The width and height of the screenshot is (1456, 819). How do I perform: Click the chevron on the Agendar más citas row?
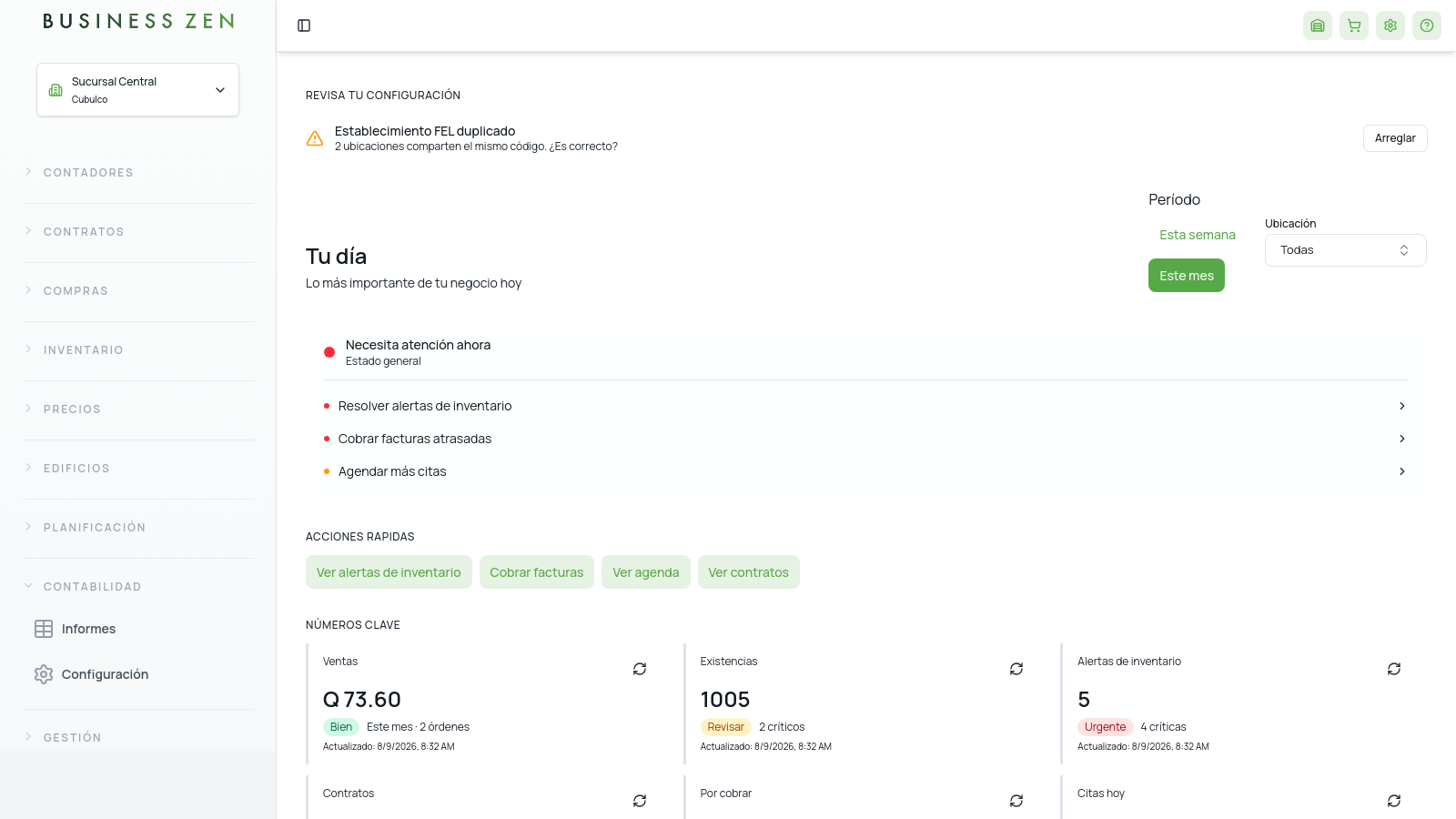[1402, 471]
